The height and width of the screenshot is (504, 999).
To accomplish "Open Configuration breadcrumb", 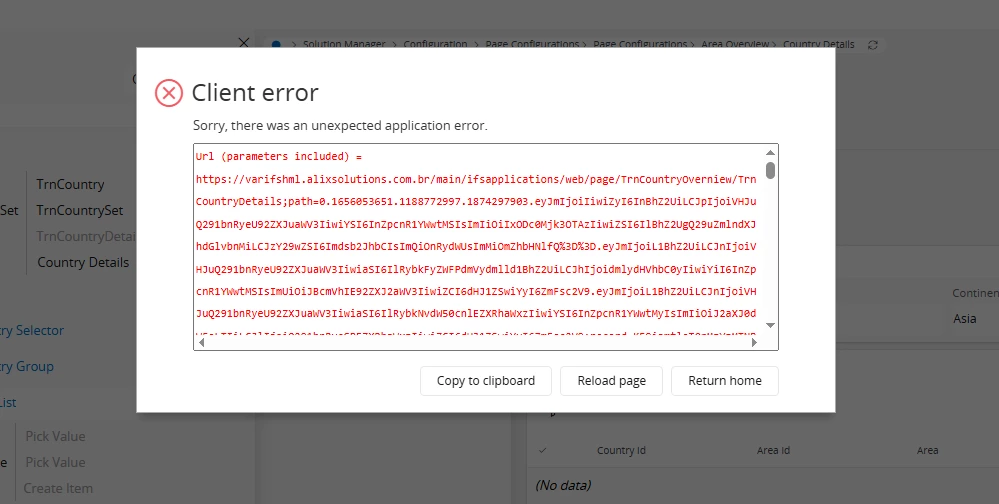I will click(x=435, y=44).
